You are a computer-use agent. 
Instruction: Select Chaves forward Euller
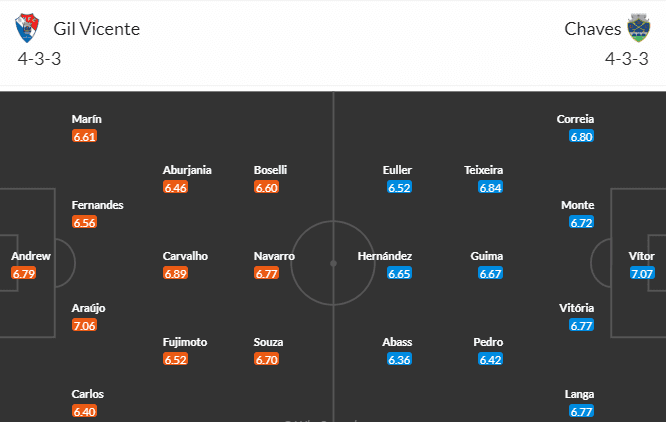(x=397, y=170)
